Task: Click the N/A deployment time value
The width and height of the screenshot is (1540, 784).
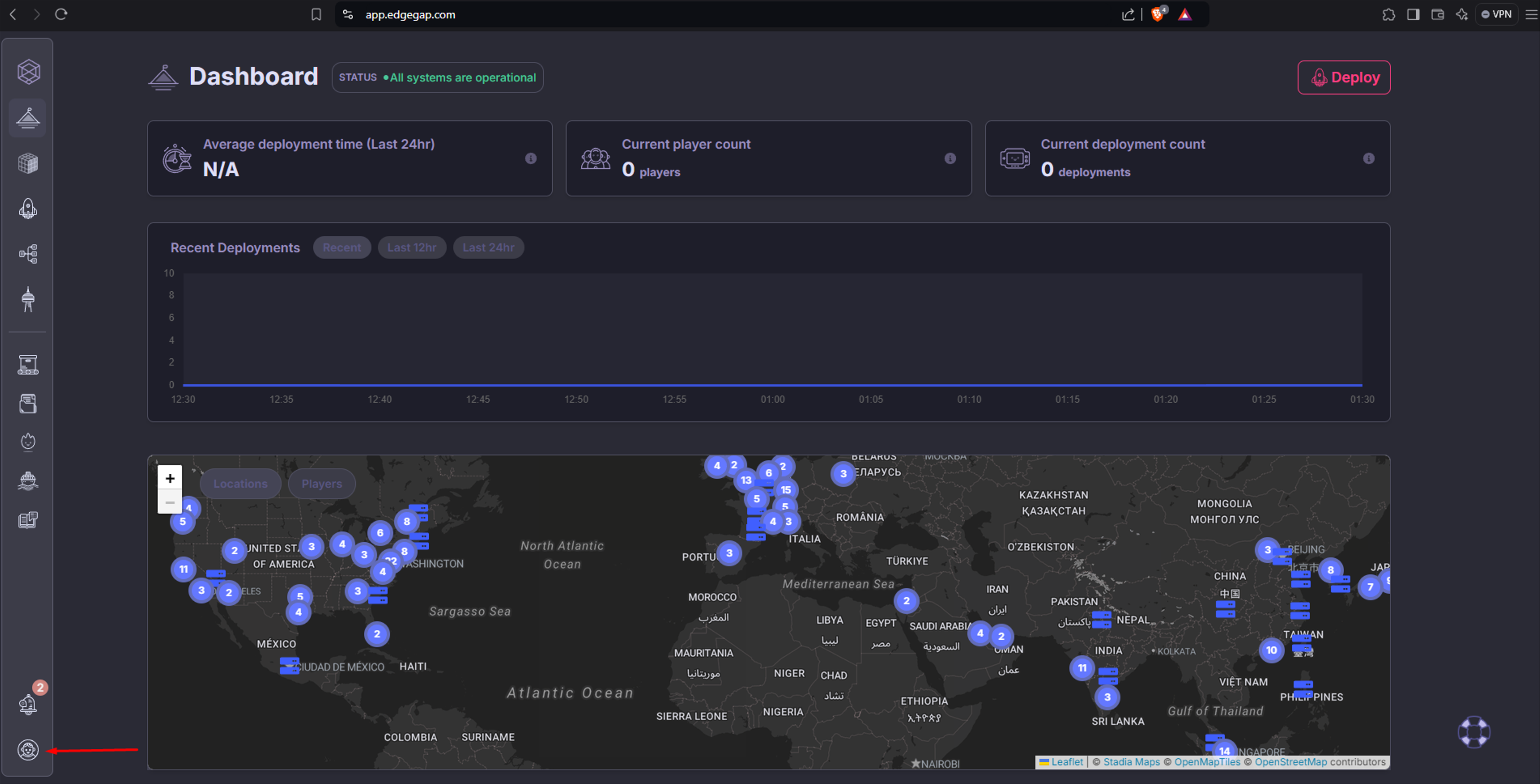Action: [x=221, y=170]
